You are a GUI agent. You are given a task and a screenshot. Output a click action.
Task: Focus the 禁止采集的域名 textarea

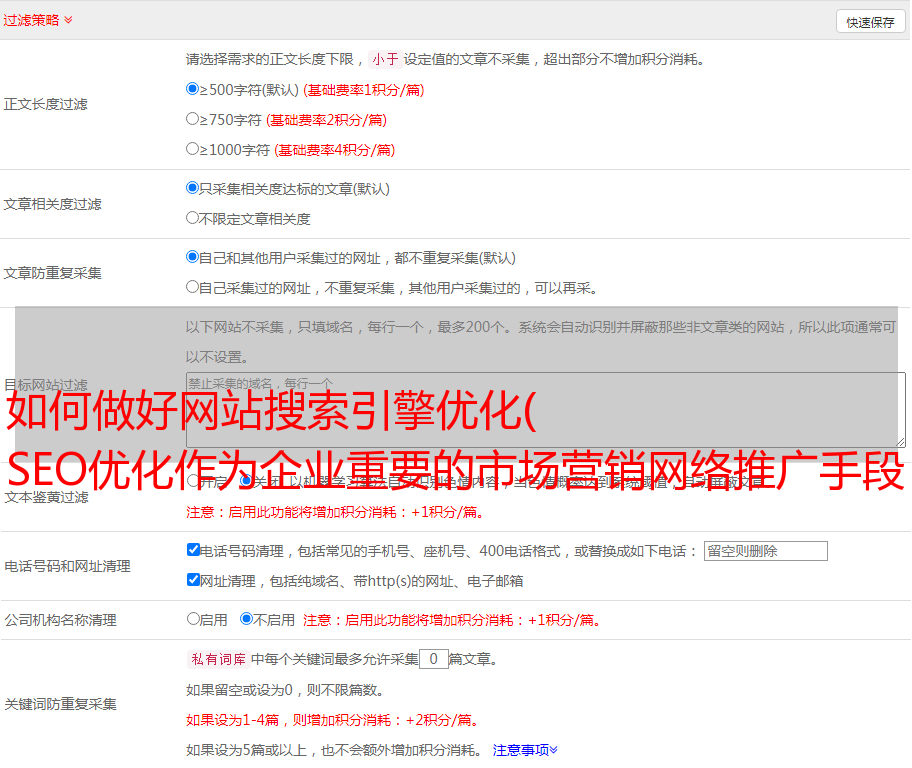coord(546,410)
